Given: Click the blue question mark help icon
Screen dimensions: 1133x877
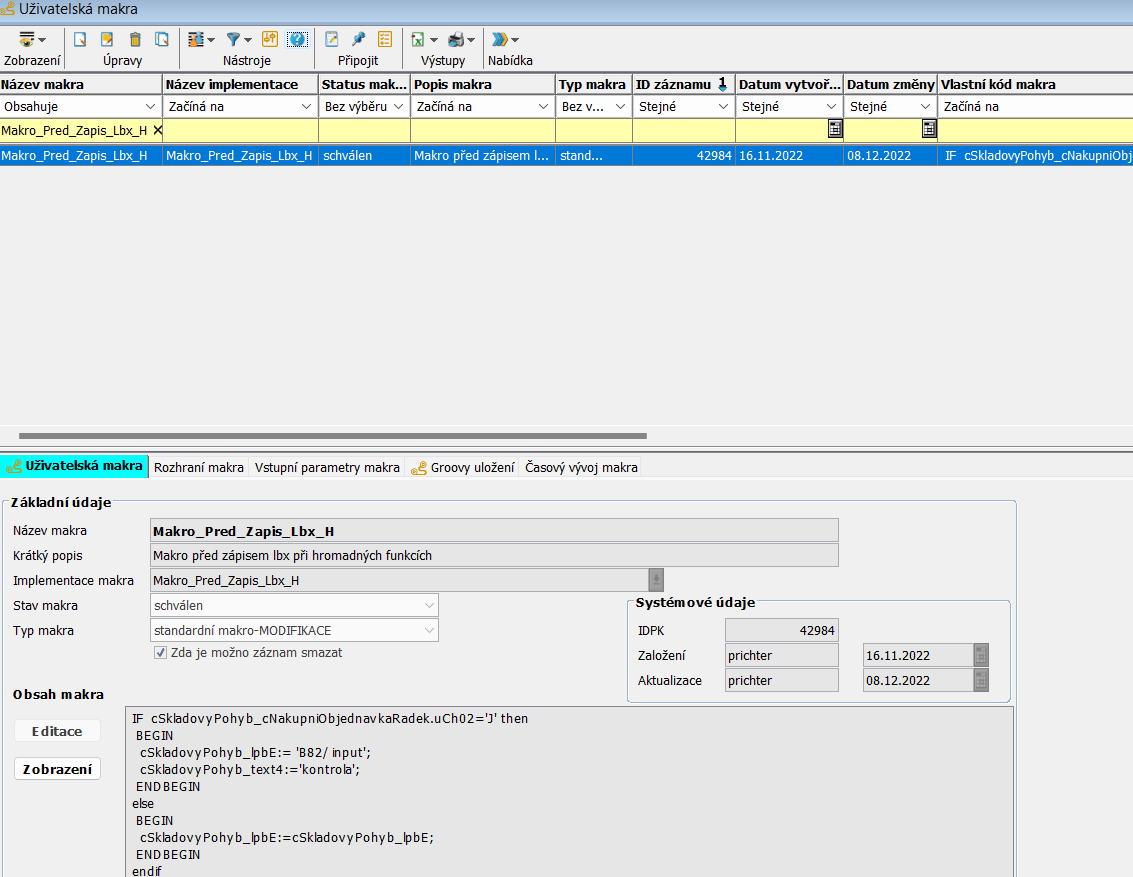Looking at the screenshot, I should pyautogui.click(x=297, y=40).
